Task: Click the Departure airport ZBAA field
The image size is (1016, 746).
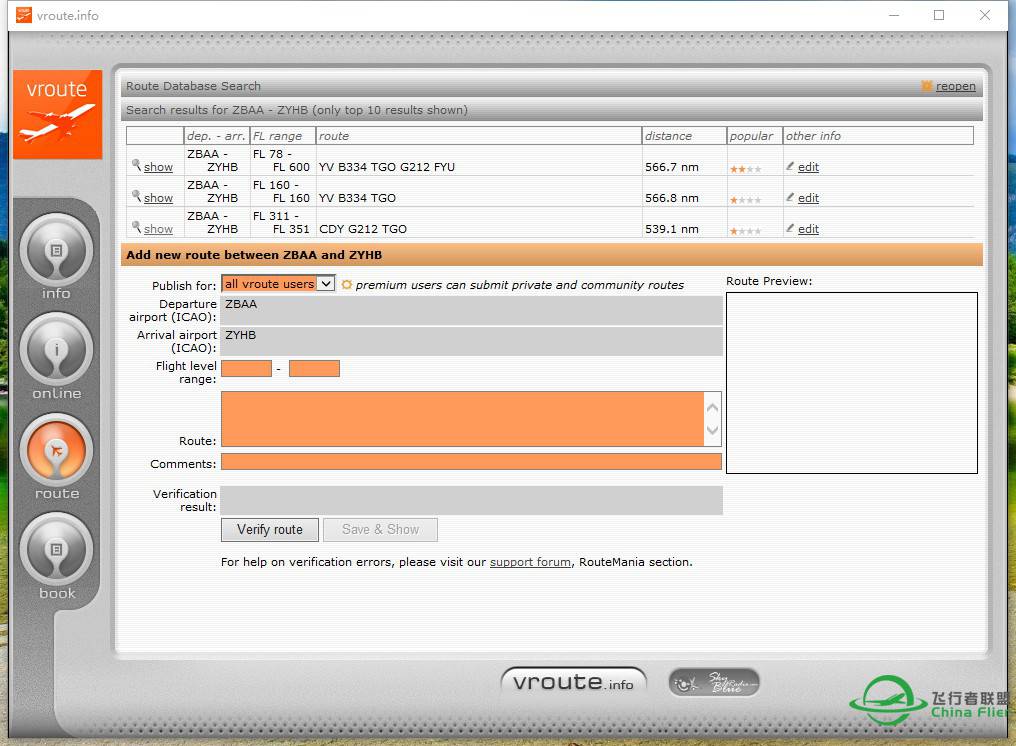Action: coord(471,310)
